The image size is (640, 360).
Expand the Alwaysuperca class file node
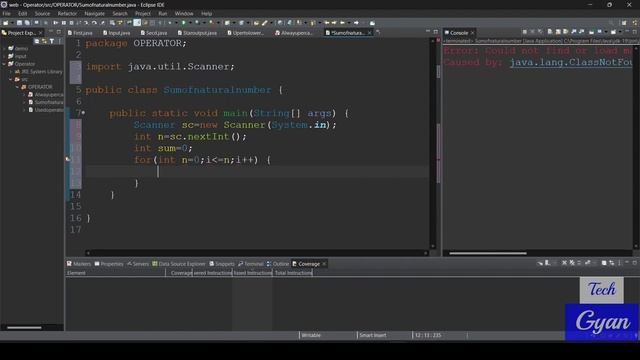click(x=24, y=95)
